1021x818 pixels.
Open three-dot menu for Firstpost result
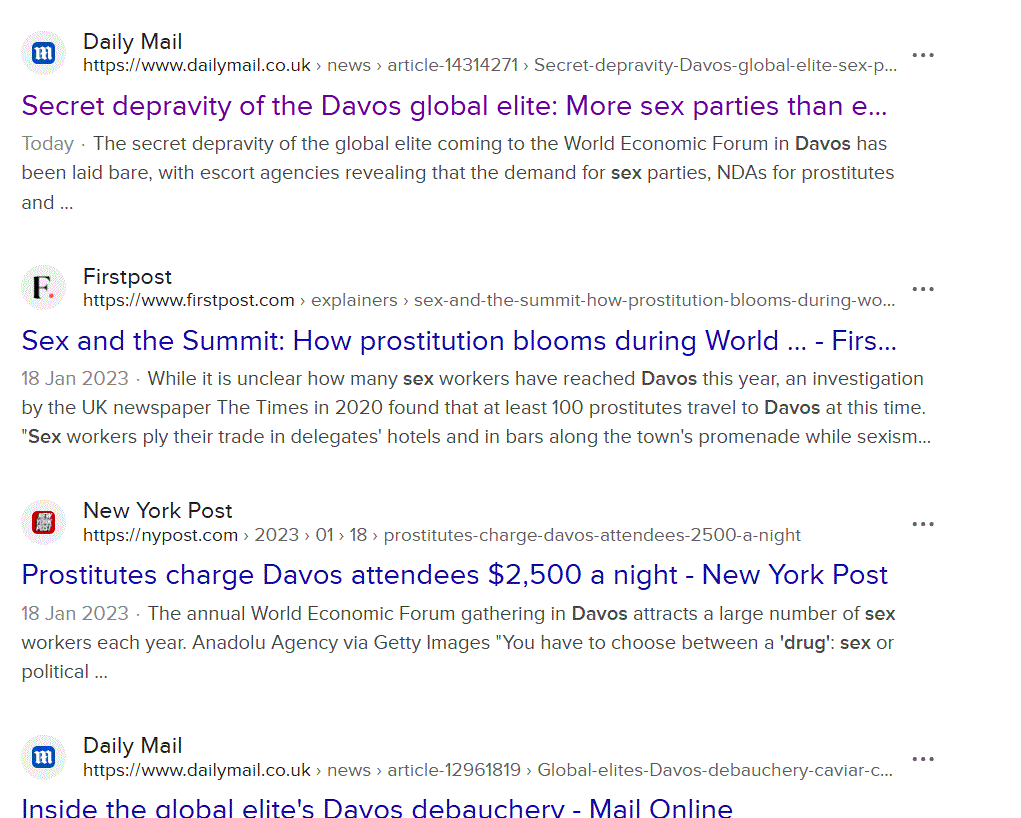pos(923,289)
